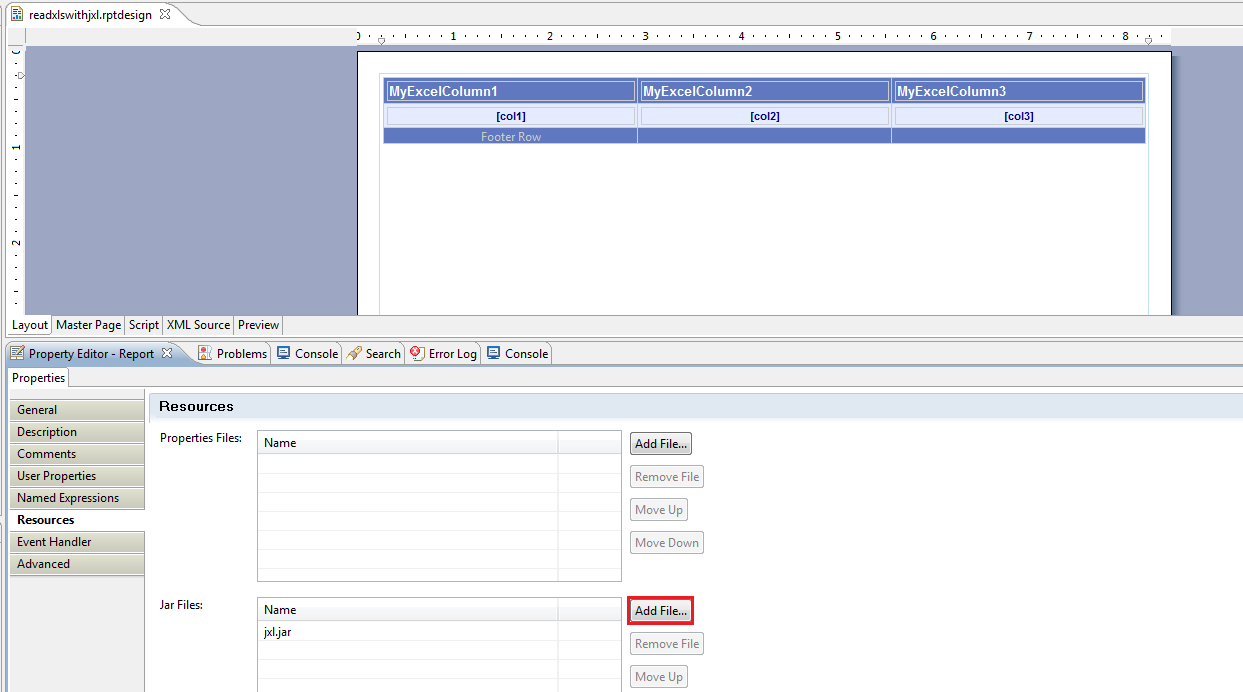1243x692 pixels.
Task: Click the second Console view icon
Action: pos(493,353)
